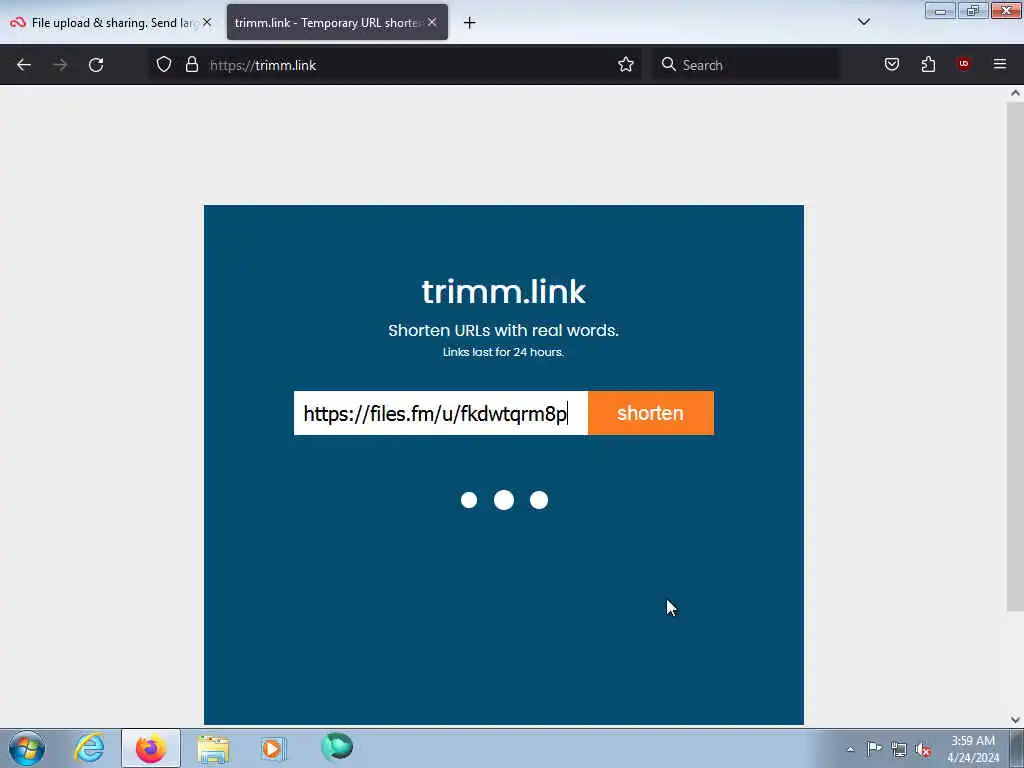Image resolution: width=1024 pixels, height=768 pixels.
Task: Open the Windows Start menu
Action: (x=27, y=748)
